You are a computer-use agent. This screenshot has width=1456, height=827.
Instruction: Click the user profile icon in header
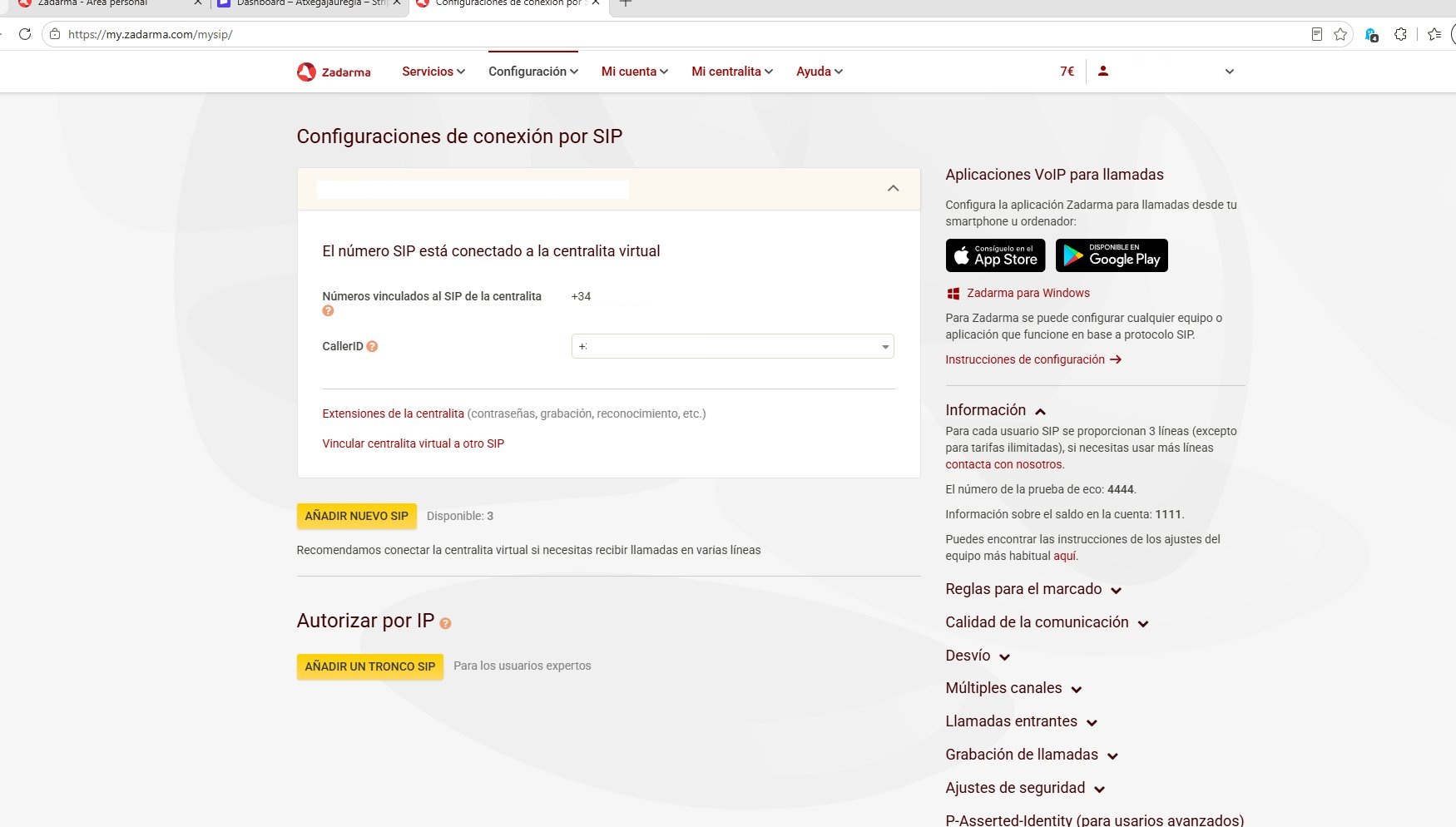[1103, 72]
